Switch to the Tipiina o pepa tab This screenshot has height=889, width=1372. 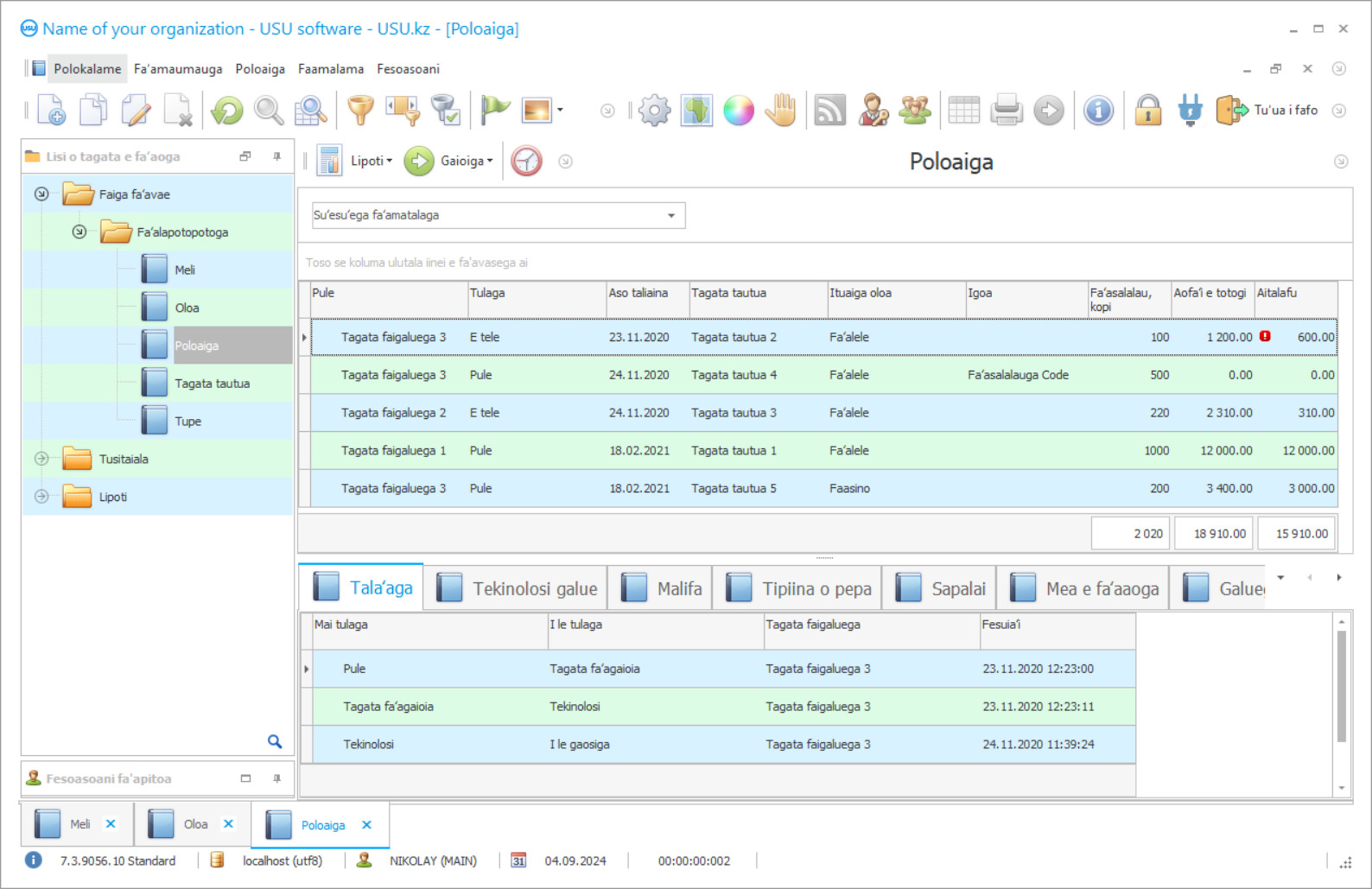click(x=797, y=588)
